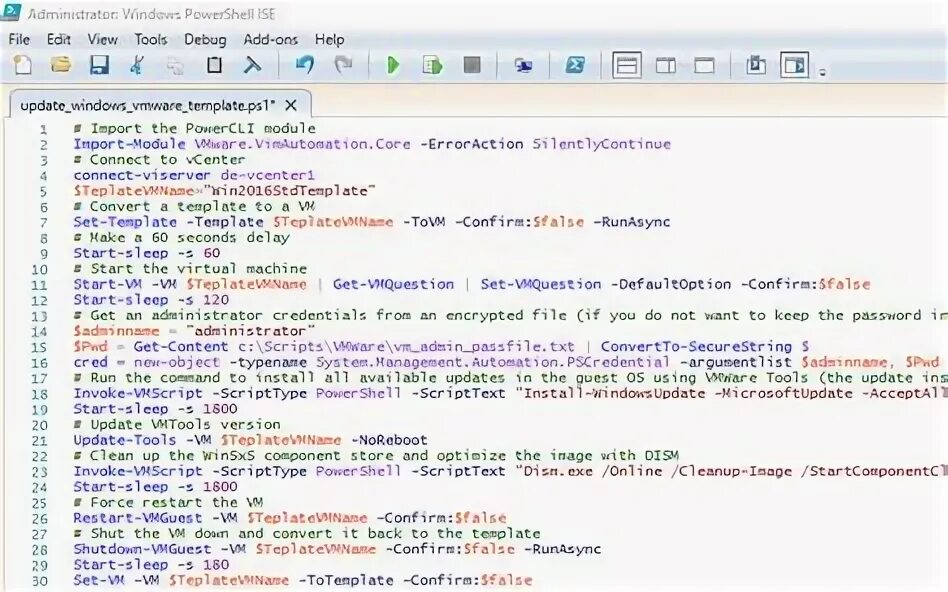Viewport: 948px width, 592px height.
Task: Click 'Restart-VMGuest' command on line 26
Action: coord(138,518)
